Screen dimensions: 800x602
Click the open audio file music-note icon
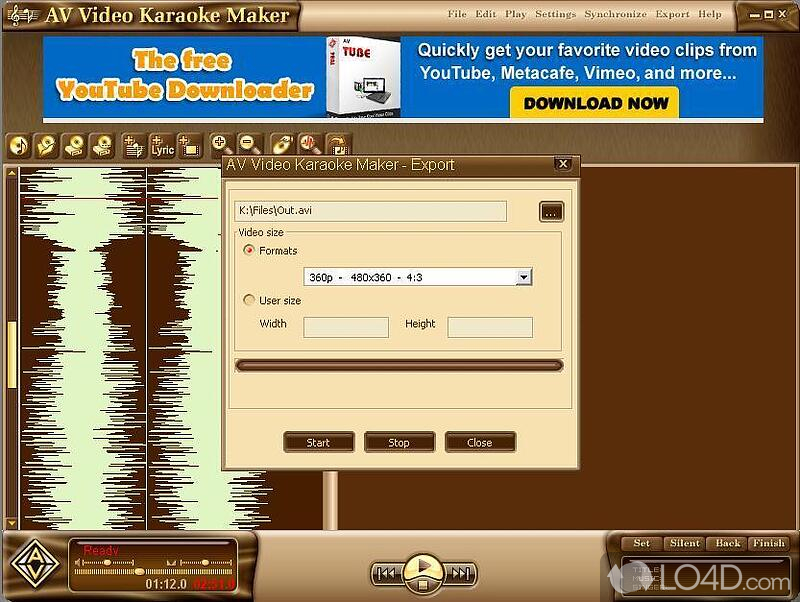19,146
